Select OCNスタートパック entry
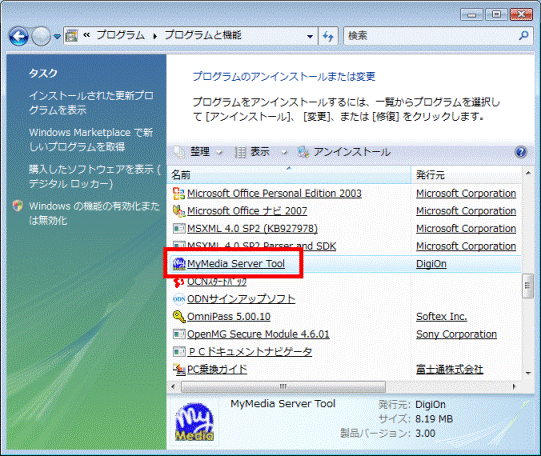Screen dimensions: 541x456 [217, 281]
